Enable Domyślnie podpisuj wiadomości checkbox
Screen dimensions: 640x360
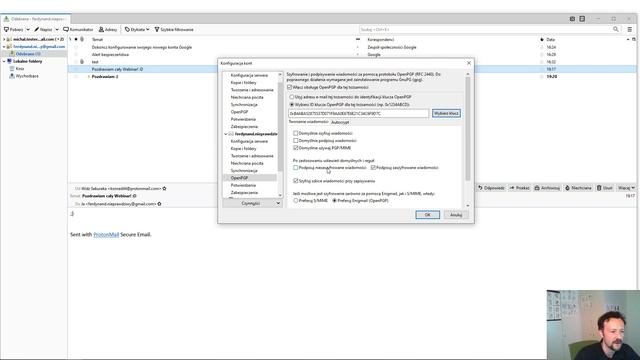click(x=296, y=140)
